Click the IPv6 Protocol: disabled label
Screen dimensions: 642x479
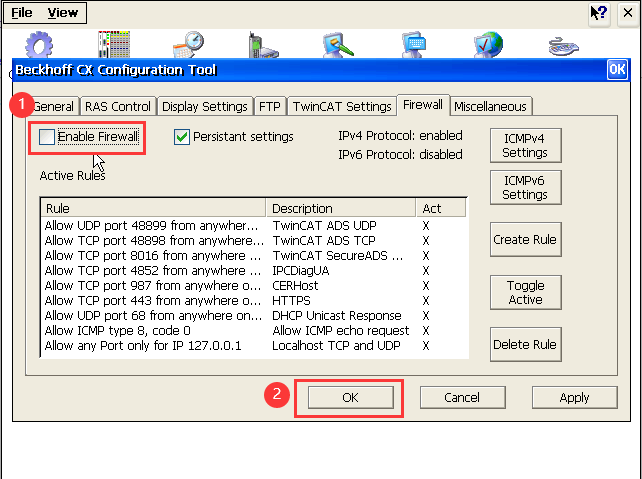pos(400,155)
